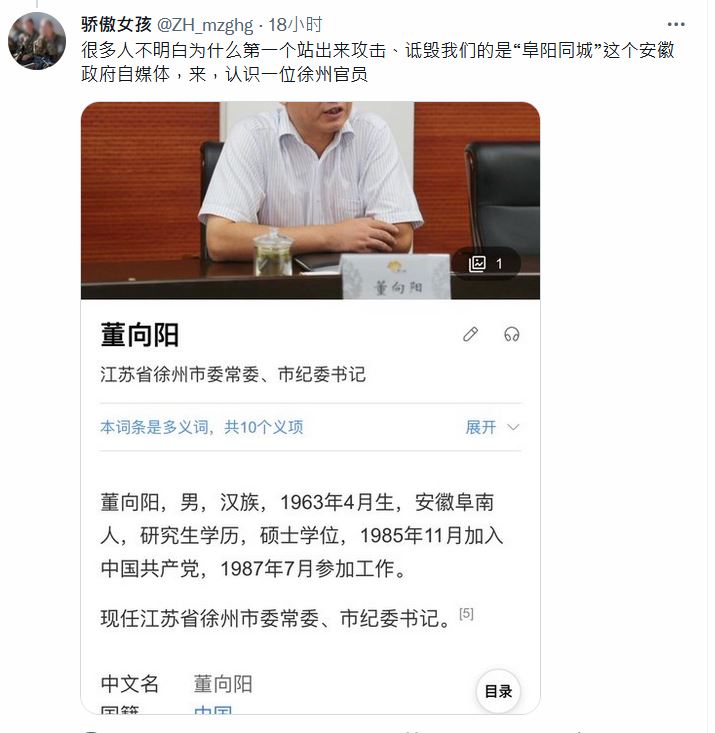The height and width of the screenshot is (733, 715).
Task: Click the chevron beside 展开
Action: tap(513, 427)
